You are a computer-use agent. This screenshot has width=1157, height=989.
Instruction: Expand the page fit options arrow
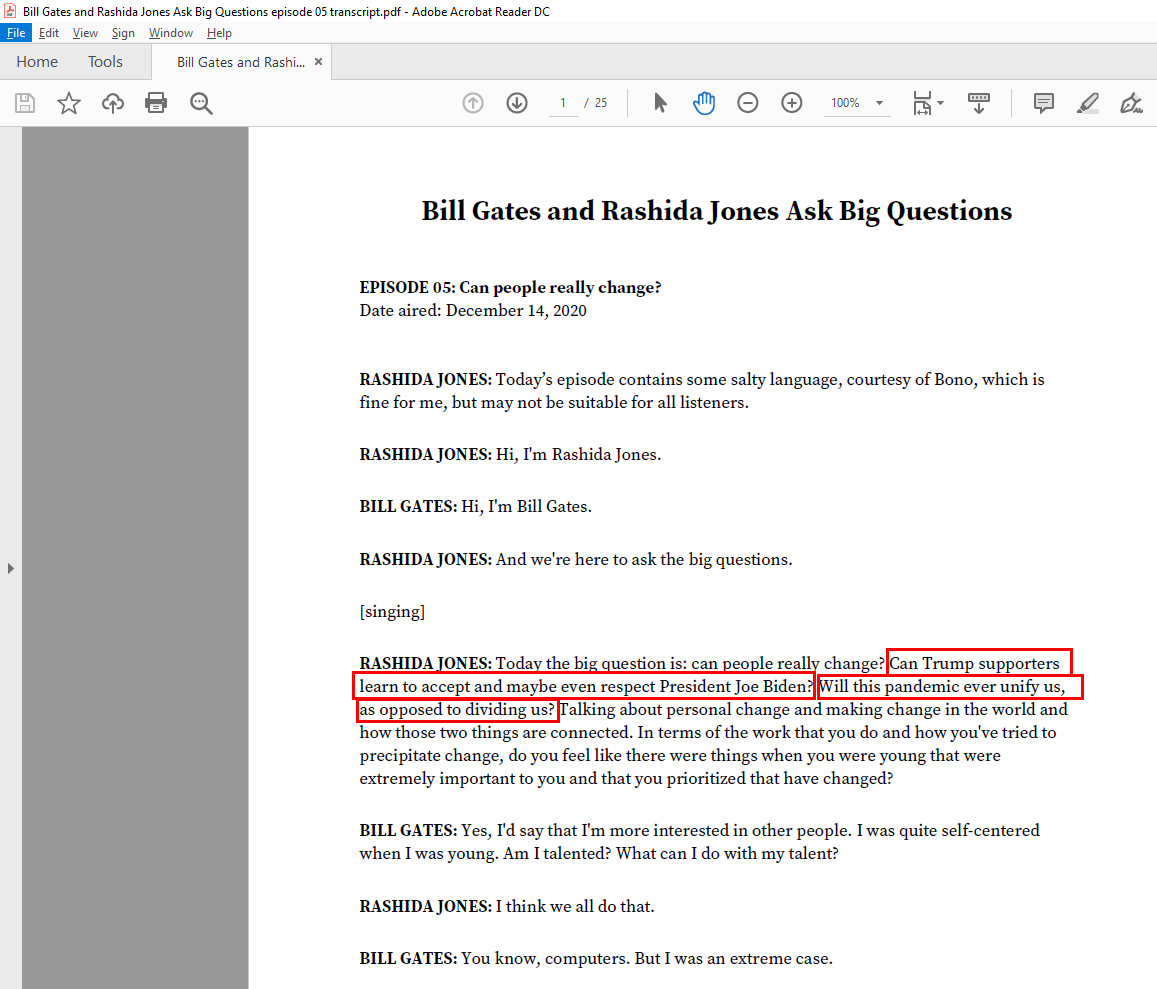(x=940, y=103)
